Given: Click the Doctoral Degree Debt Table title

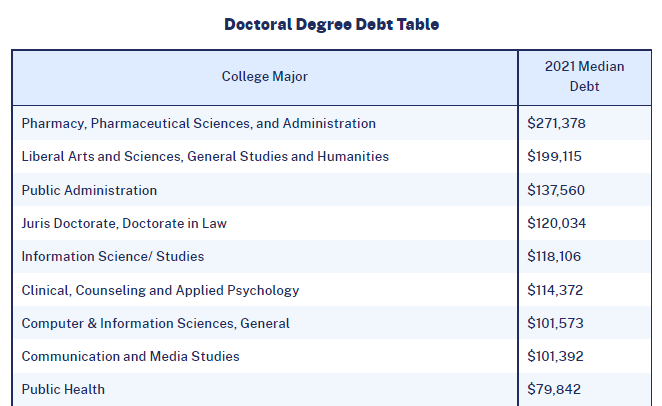Looking at the screenshot, I should (x=331, y=24).
